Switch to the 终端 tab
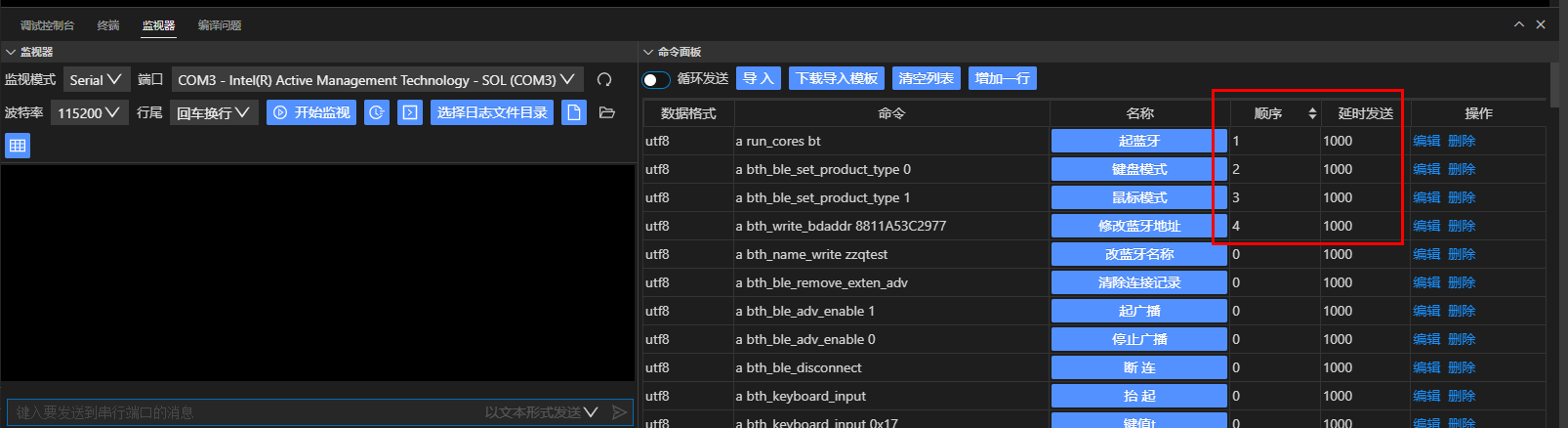 (108, 25)
